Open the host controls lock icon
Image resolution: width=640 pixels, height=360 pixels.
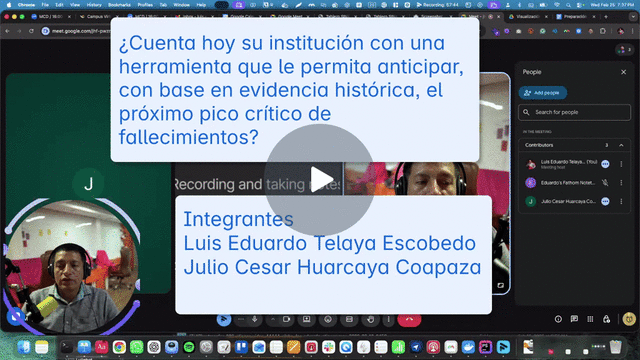click(x=607, y=319)
